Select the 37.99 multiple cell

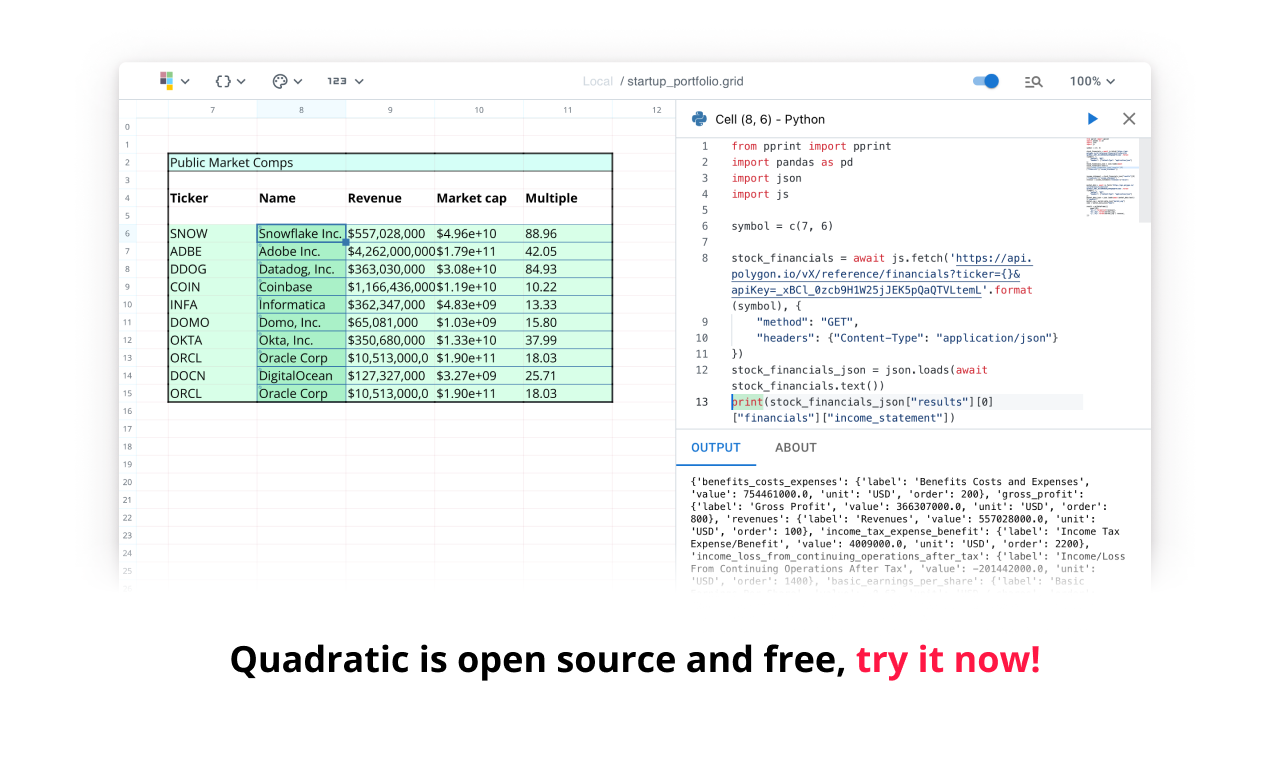[x=568, y=340]
